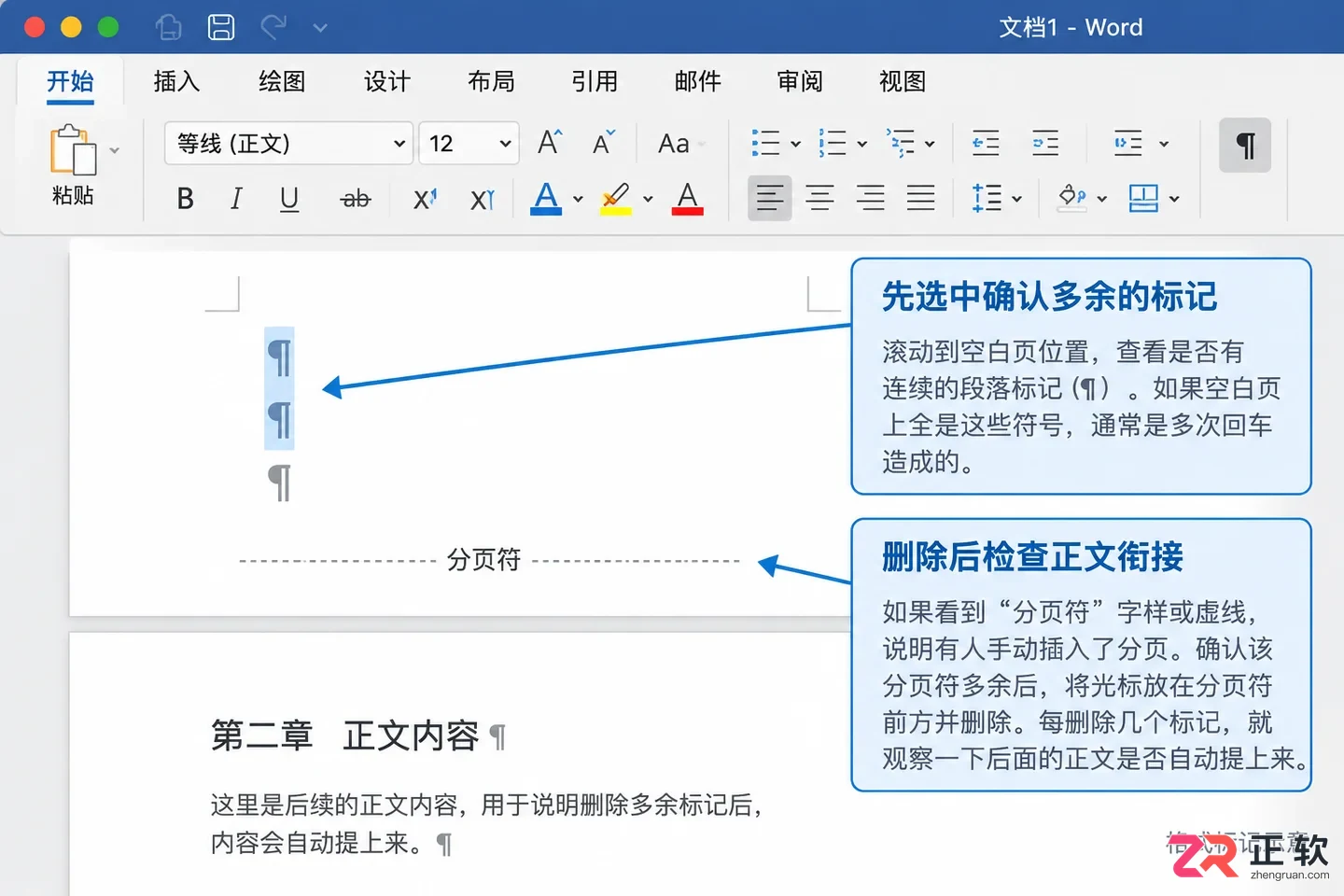Align paragraph text to the right
The image size is (1344, 896).
[x=870, y=198]
